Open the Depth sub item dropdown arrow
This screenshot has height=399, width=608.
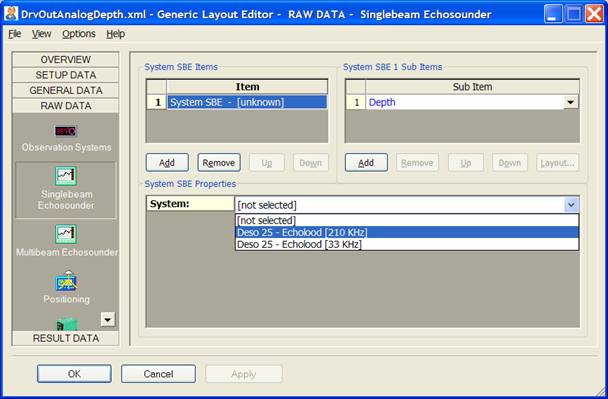point(570,102)
